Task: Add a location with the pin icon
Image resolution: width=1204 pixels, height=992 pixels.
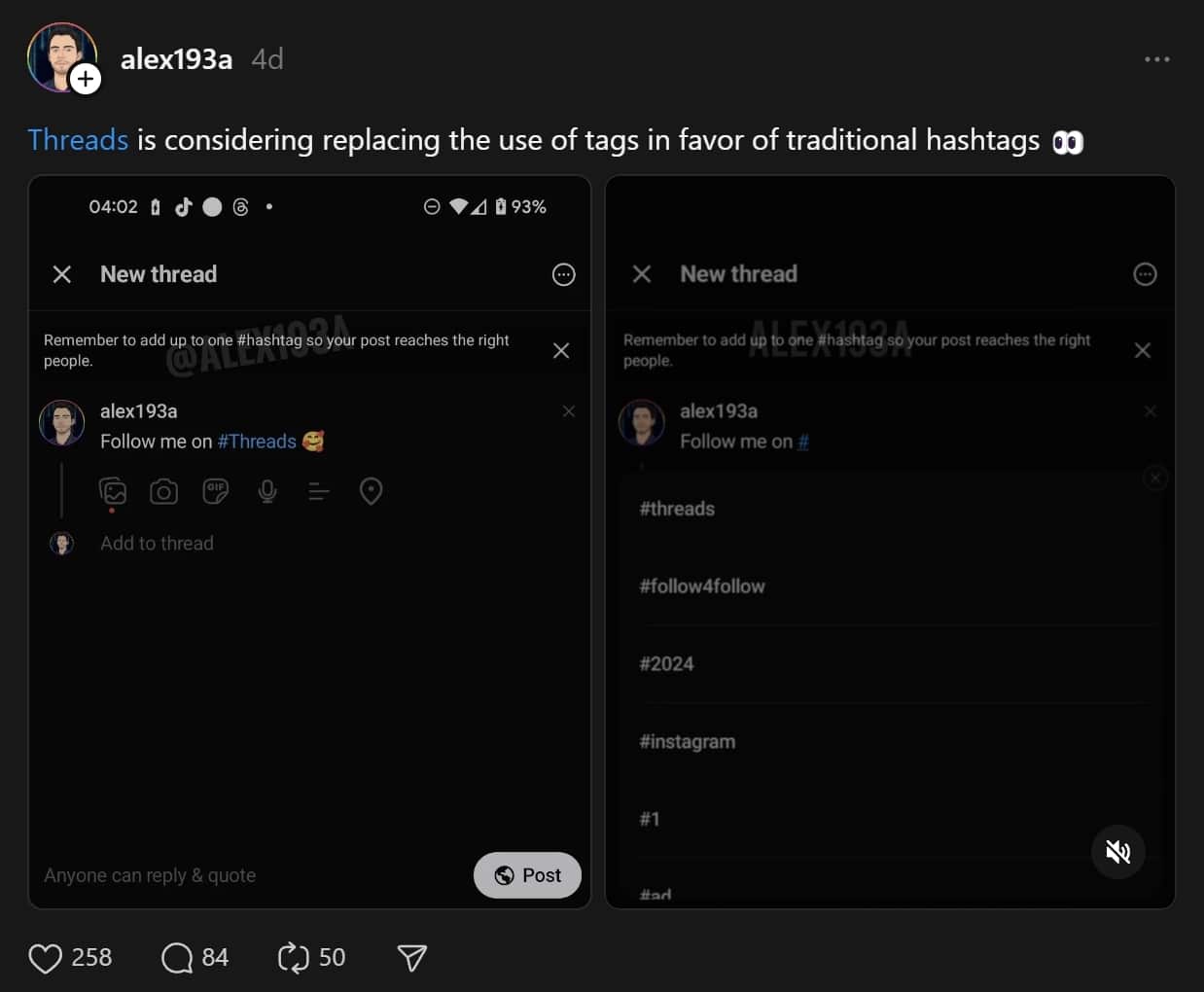Action: [371, 491]
